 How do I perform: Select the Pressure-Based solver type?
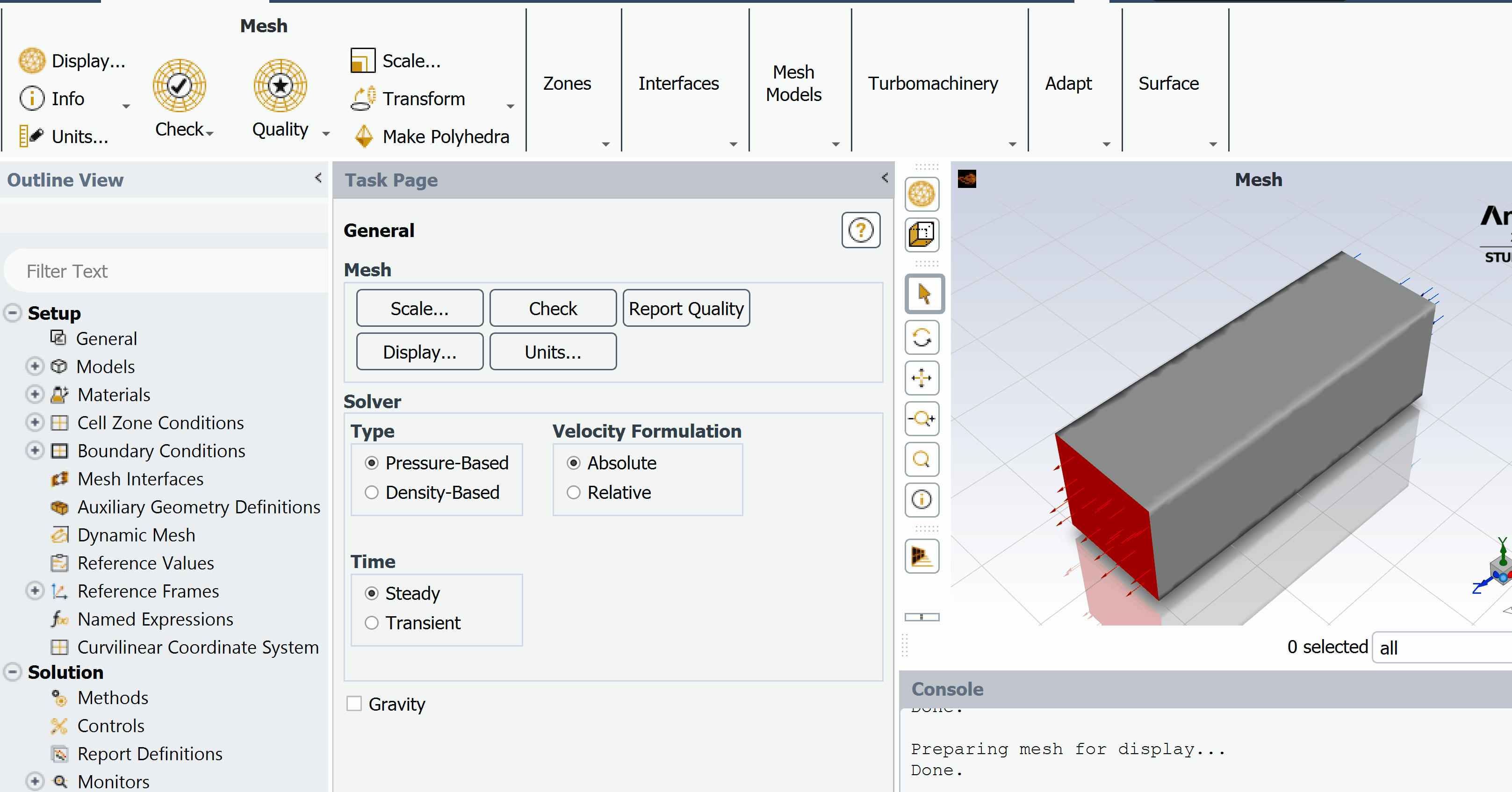(x=372, y=463)
